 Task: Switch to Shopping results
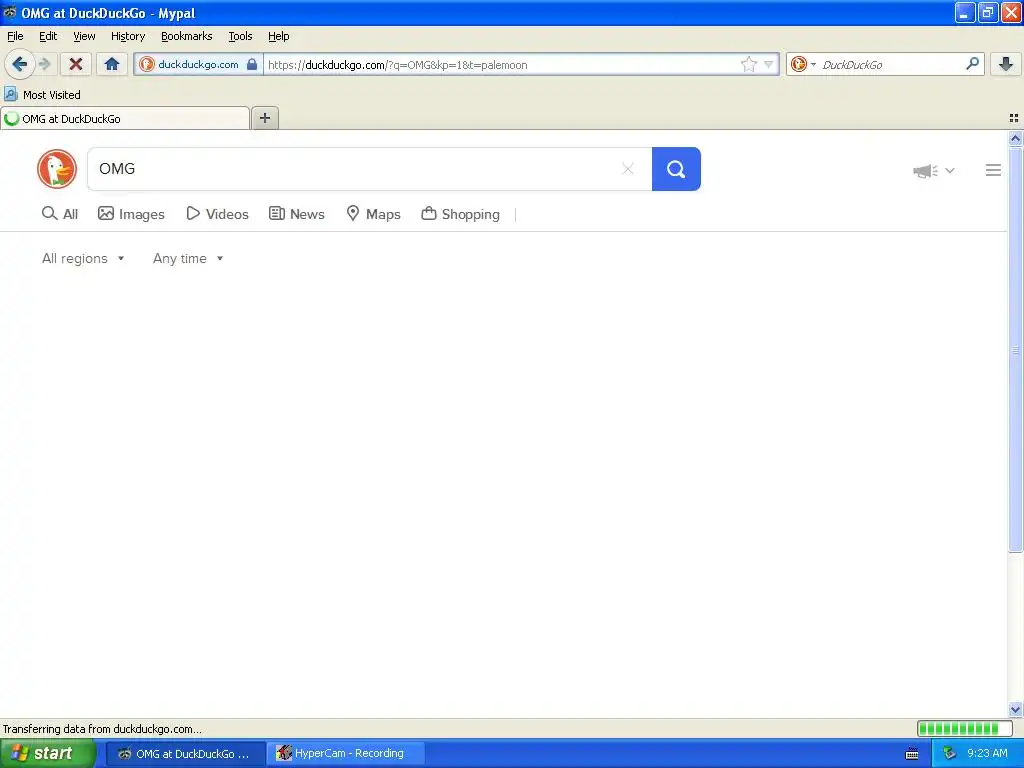tap(460, 214)
